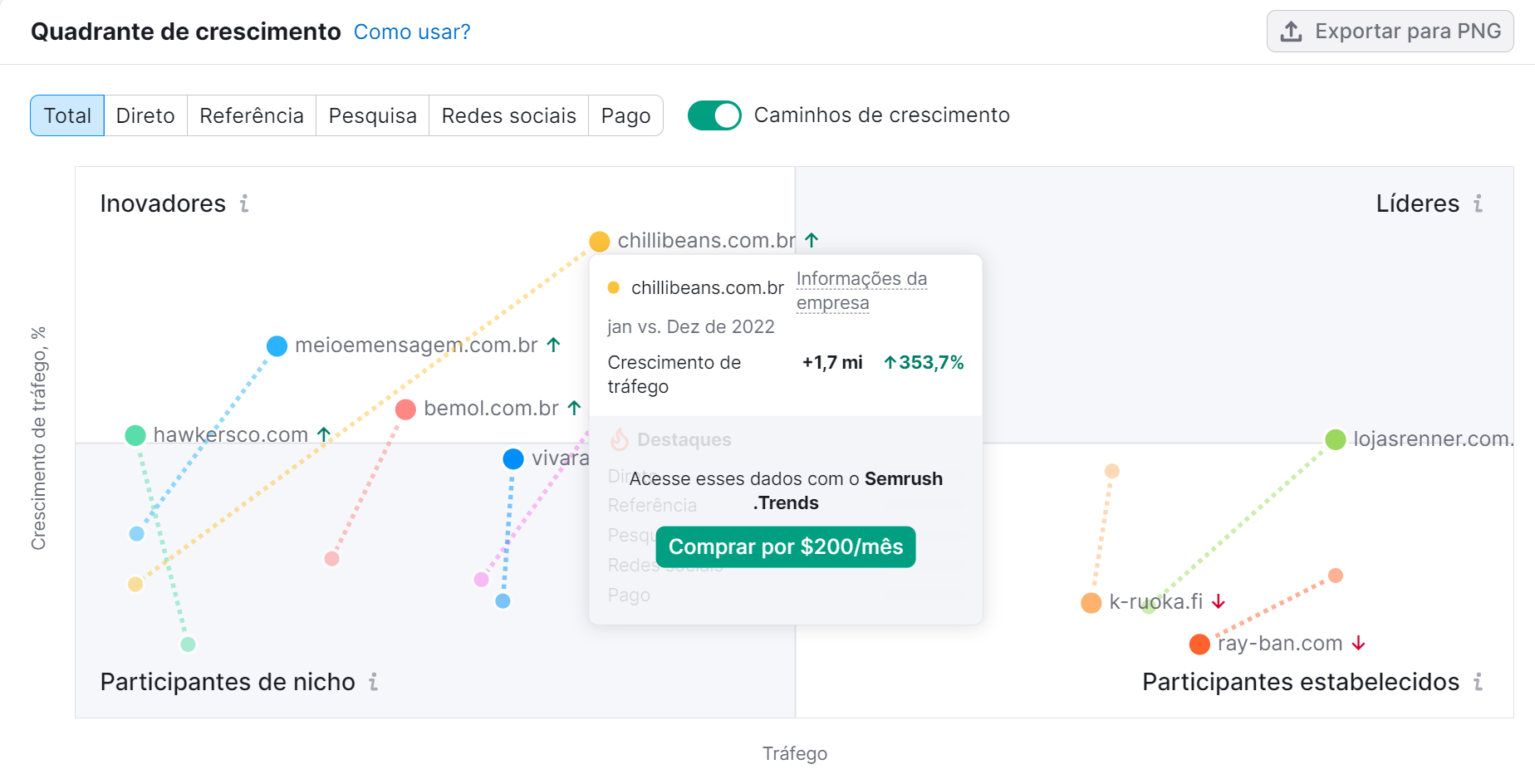This screenshot has height=784, width=1535.
Task: Select the Redes sociais traffic filter
Action: [x=508, y=115]
